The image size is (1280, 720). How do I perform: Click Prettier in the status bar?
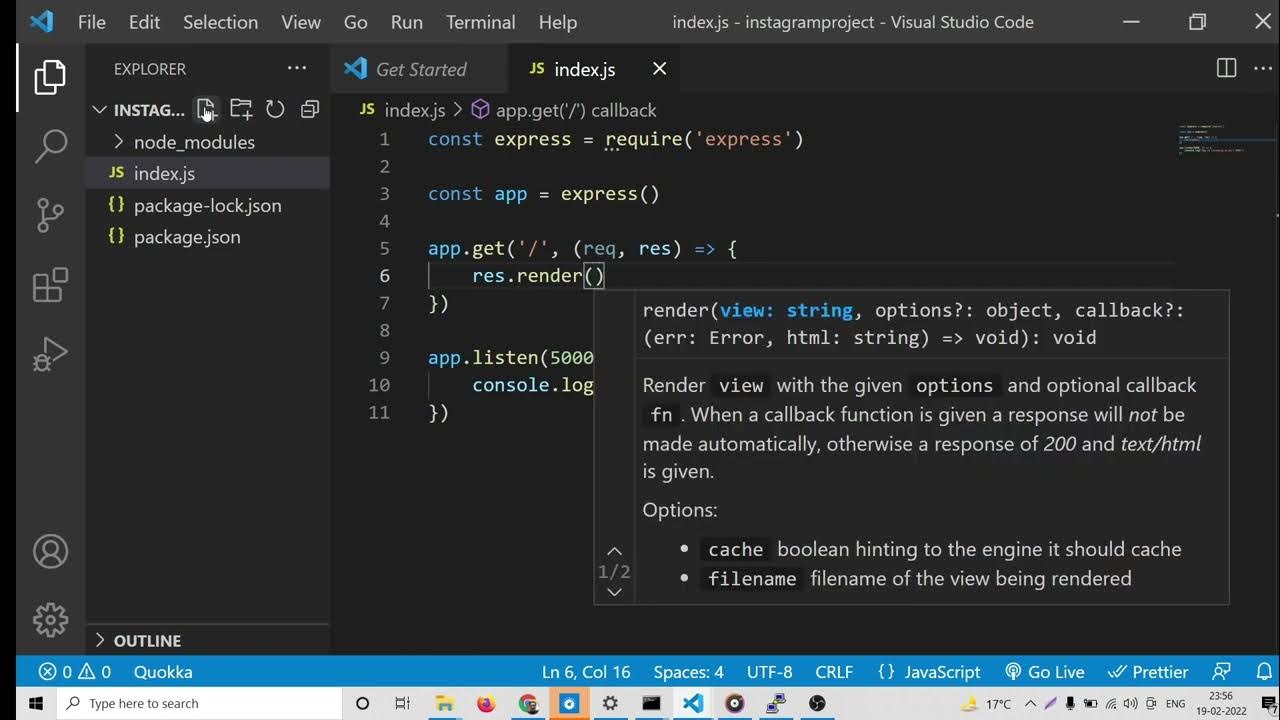point(1150,672)
